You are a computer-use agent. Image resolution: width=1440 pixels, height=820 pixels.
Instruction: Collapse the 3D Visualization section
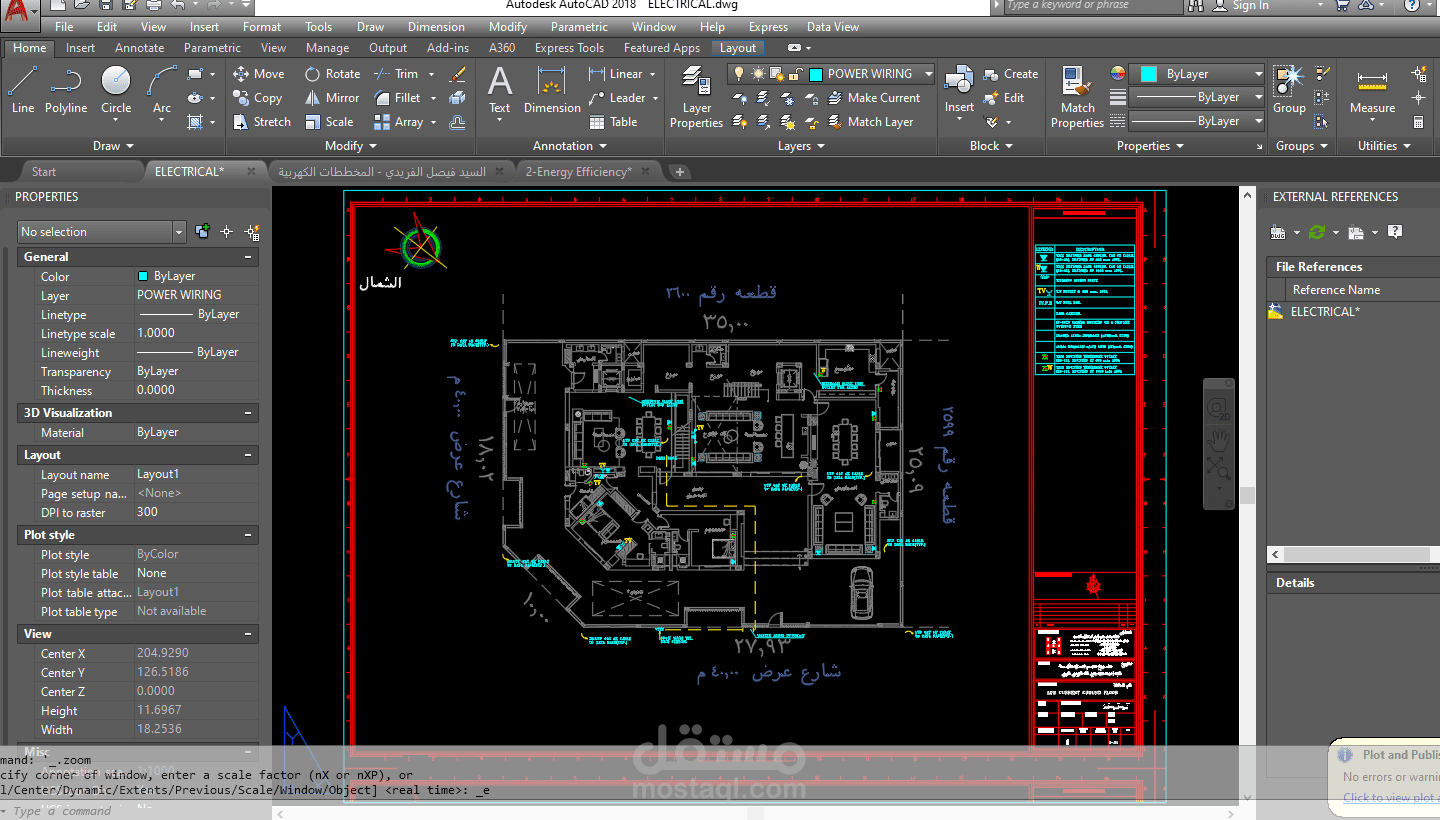[x=248, y=413]
